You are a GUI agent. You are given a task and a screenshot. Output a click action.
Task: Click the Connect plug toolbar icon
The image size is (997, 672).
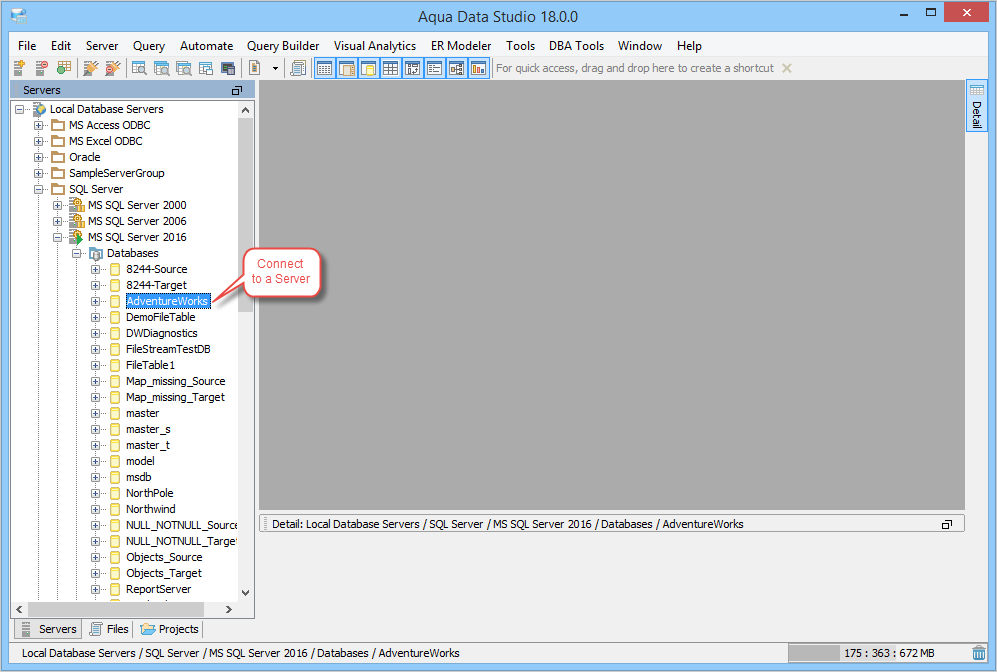coord(91,68)
